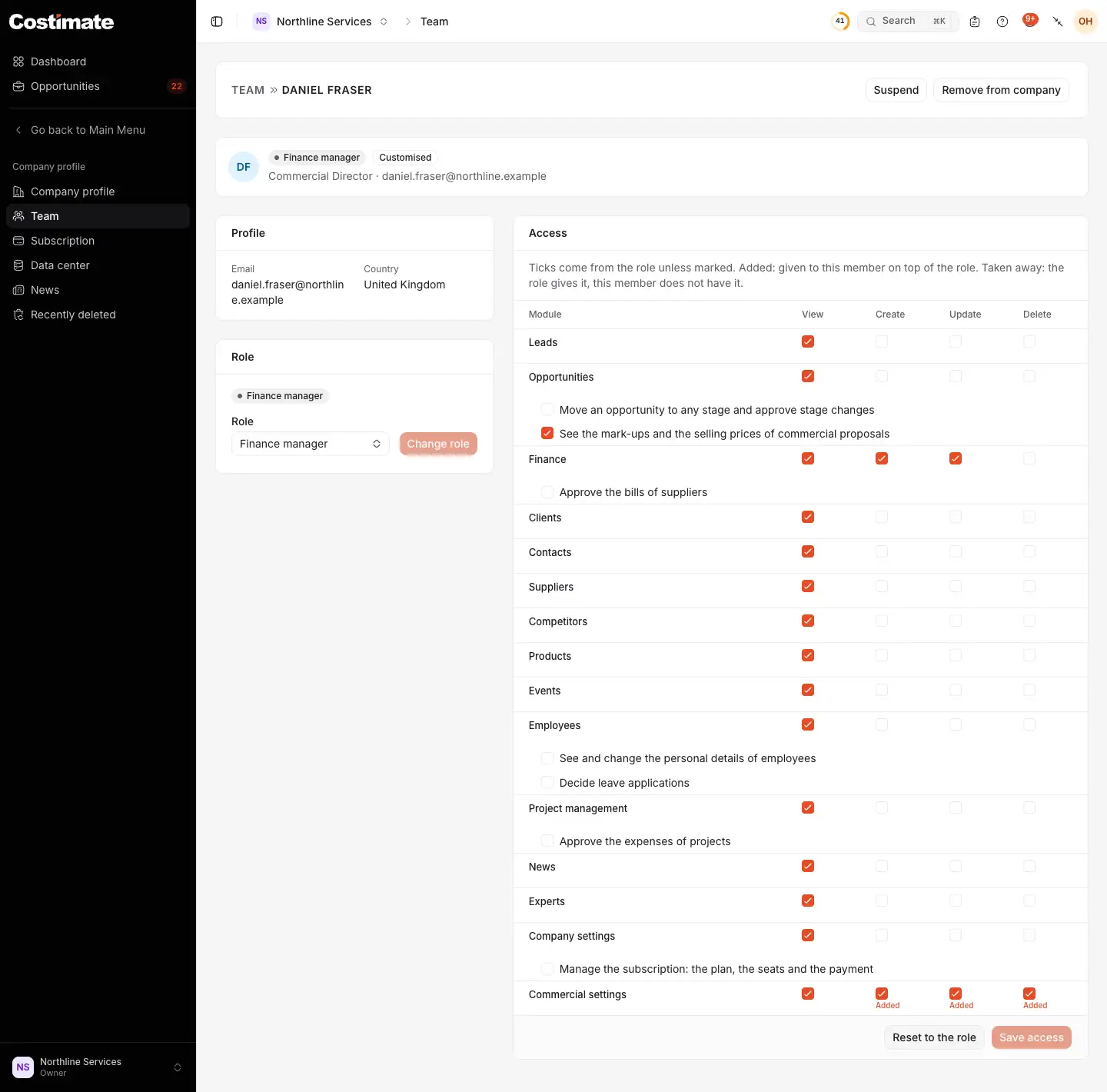This screenshot has width=1107, height=1092.
Task: Click the Search field in the header
Action: (908, 22)
